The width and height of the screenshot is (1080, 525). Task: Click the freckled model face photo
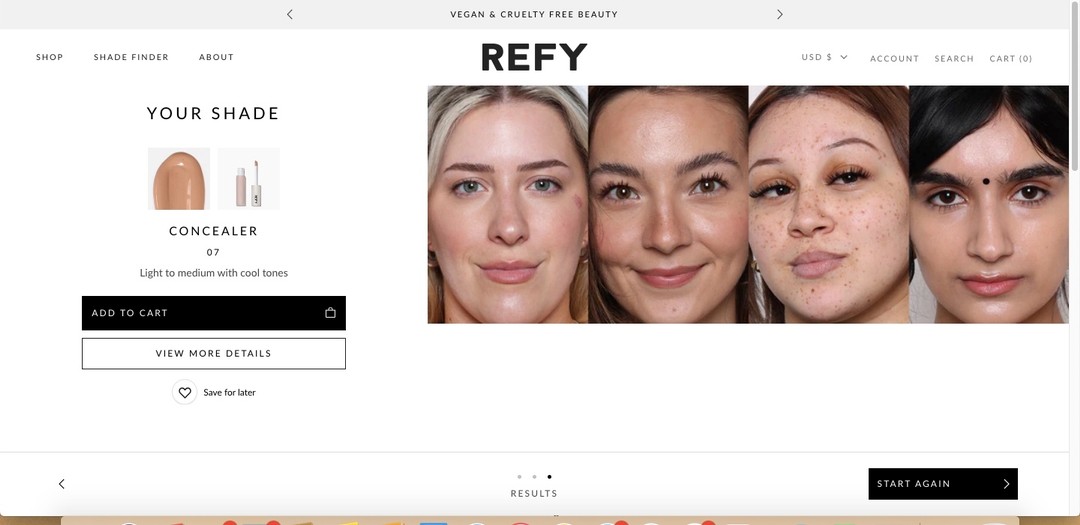829,204
